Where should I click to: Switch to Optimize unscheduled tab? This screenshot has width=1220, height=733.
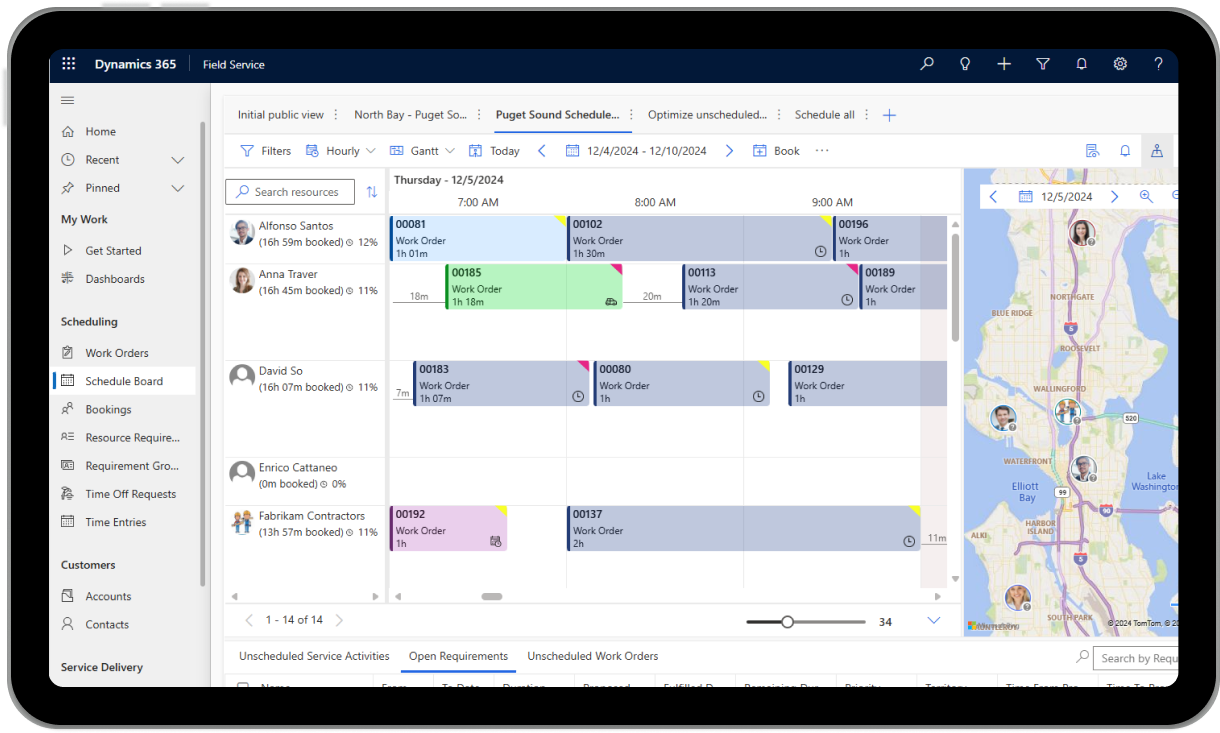coord(707,115)
